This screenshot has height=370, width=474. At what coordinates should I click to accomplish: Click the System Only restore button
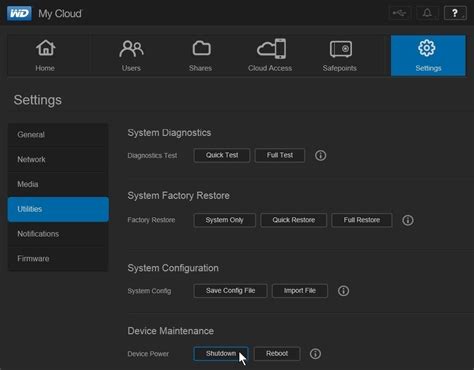[x=224, y=220]
